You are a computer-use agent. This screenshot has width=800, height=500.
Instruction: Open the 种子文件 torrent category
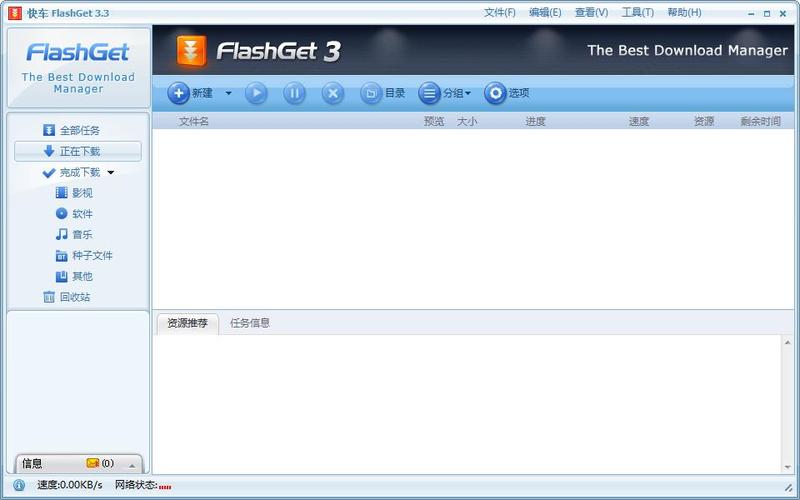[84, 256]
